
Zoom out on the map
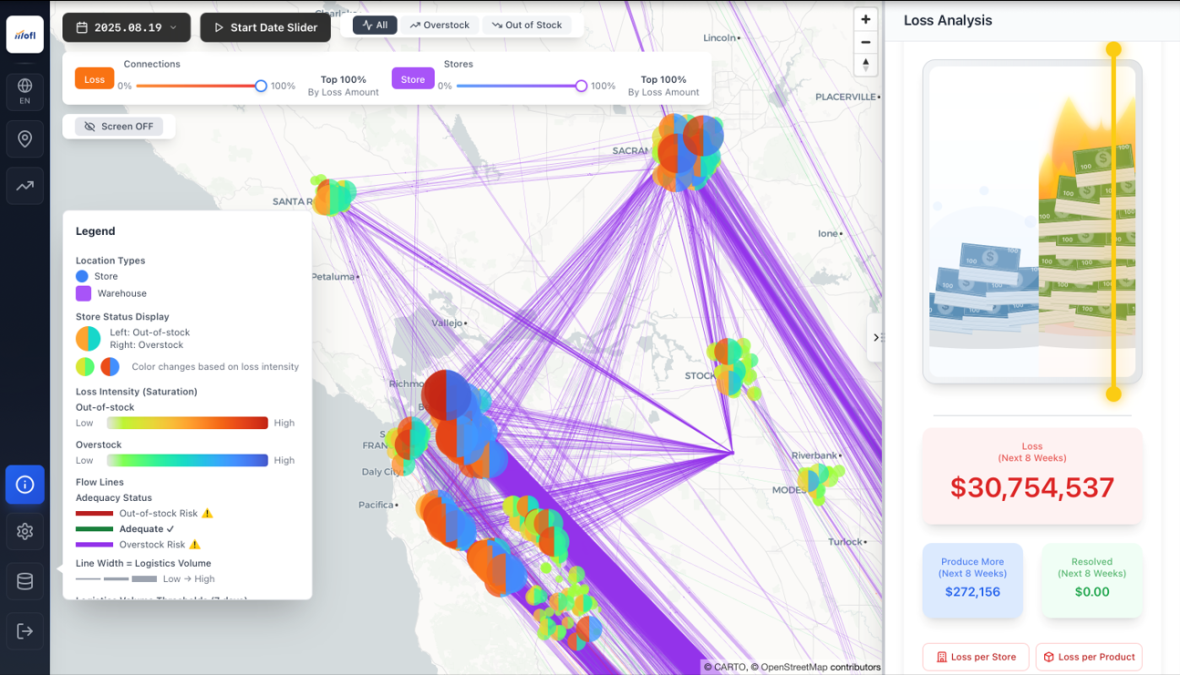866,42
